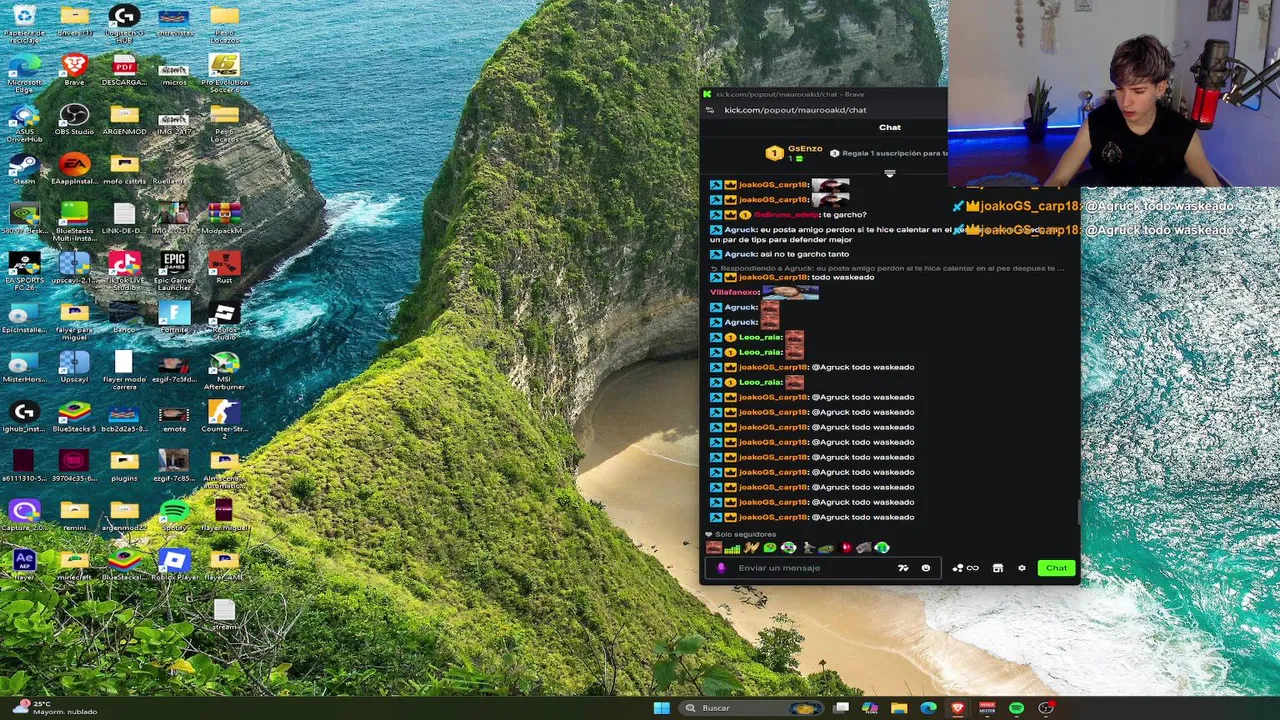Screen dimensions: 1280x720
Task: Click the Regala 1 suscripción banner
Action: pos(888,153)
